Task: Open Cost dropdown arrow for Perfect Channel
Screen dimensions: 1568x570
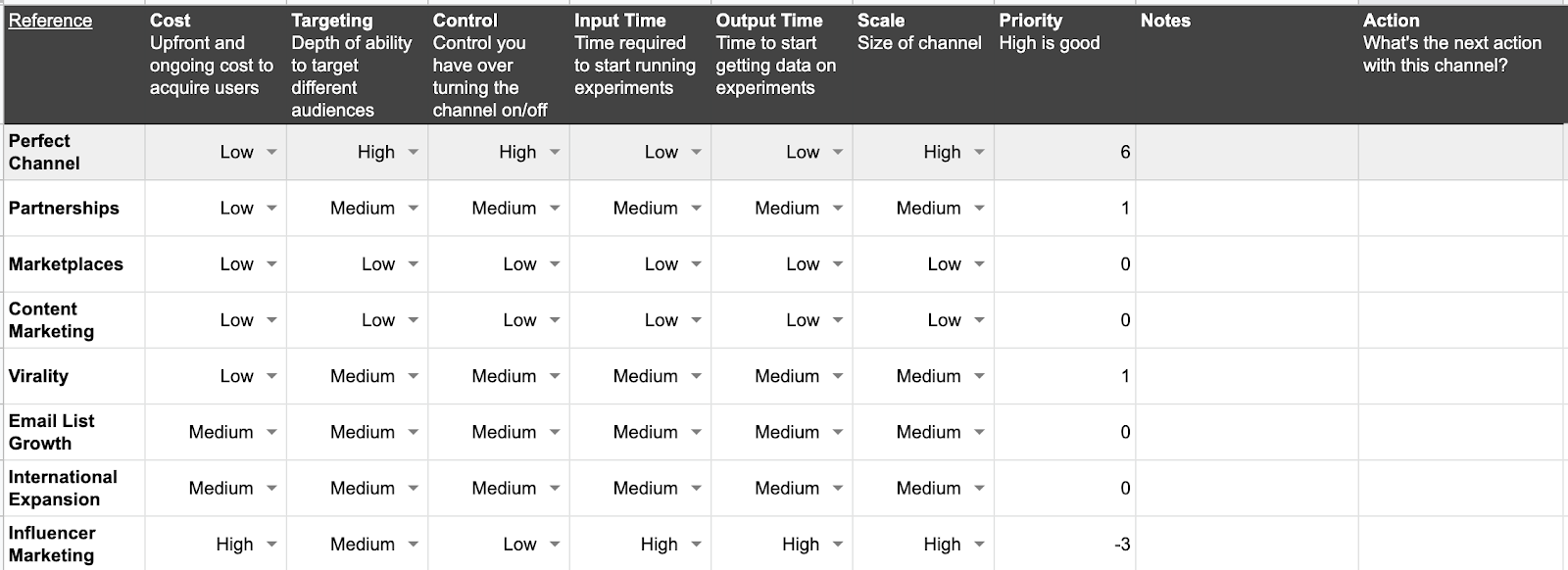Action: tap(271, 153)
